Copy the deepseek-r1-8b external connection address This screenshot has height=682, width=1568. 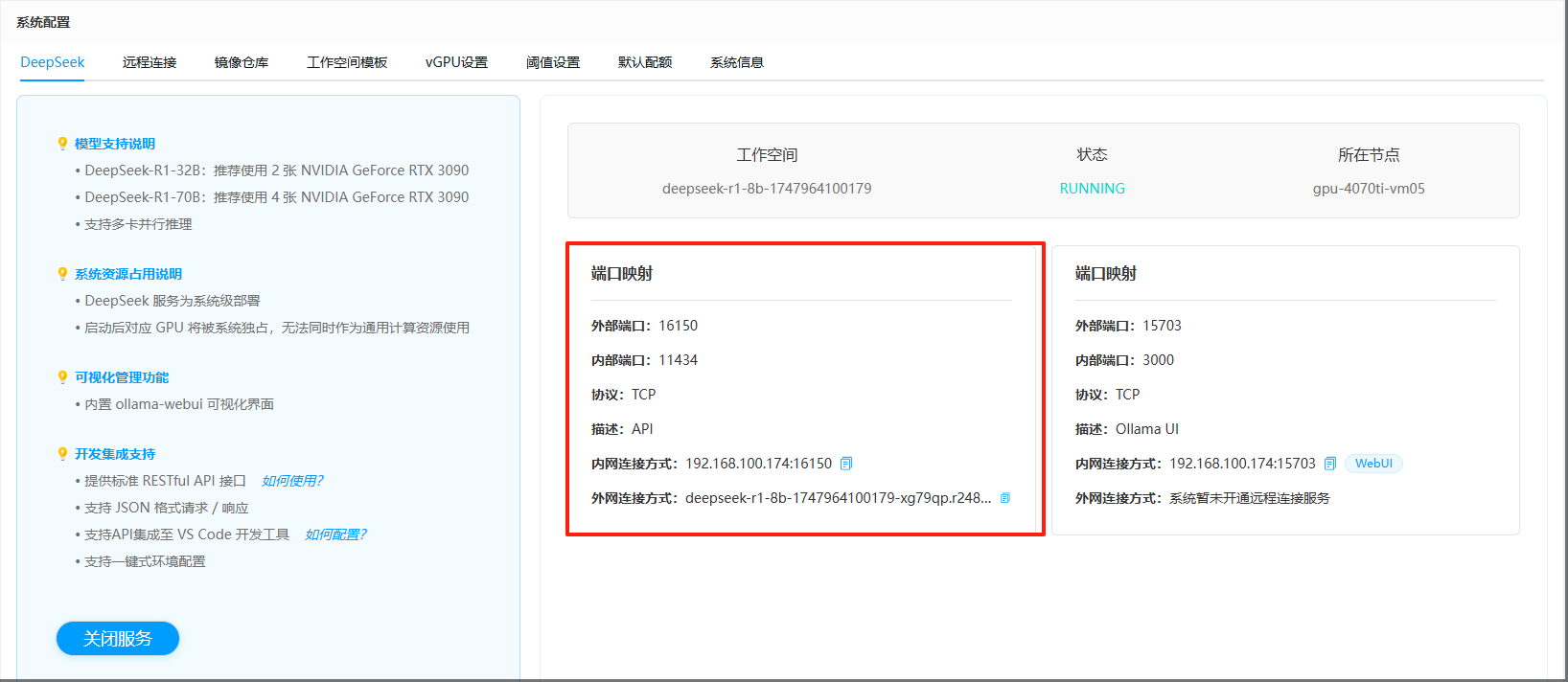click(1004, 498)
